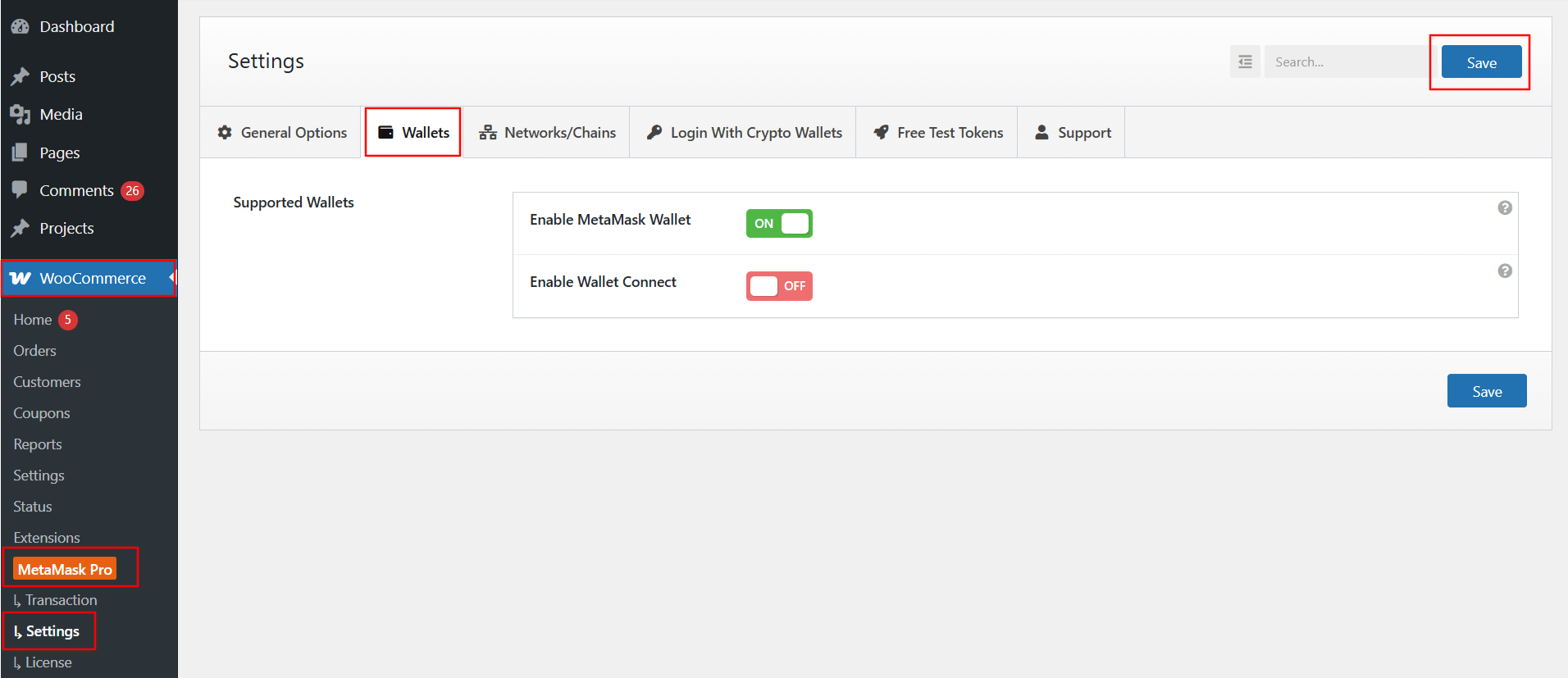Click the Enable MetaMask Wallet label
The width and height of the screenshot is (1568, 678).
pos(610,220)
